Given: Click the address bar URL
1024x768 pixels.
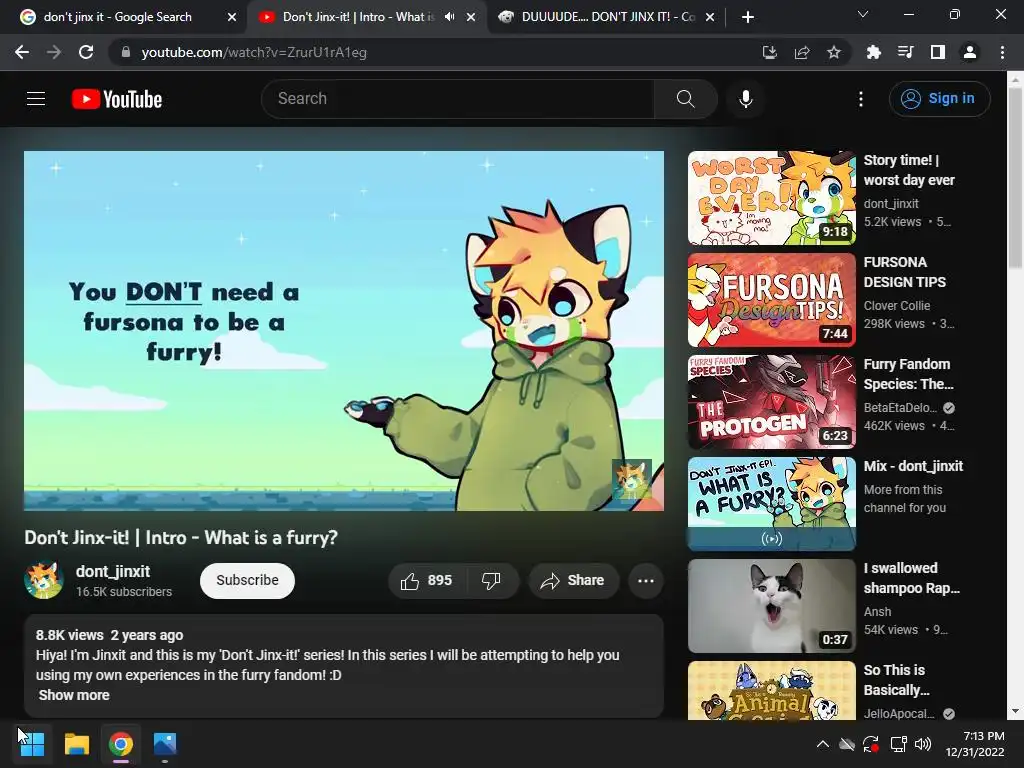Looking at the screenshot, I should point(254,52).
